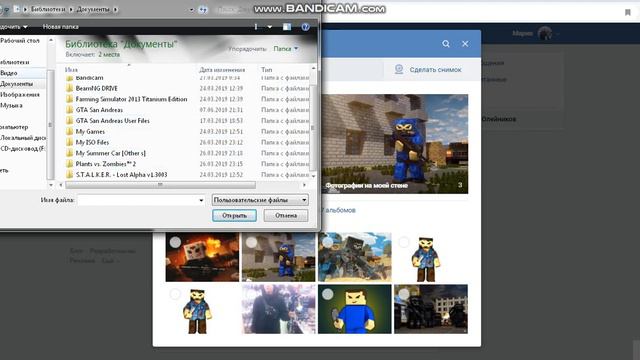Open the Папка arrange-by dropdown
The height and width of the screenshot is (360, 640).
(x=286, y=49)
